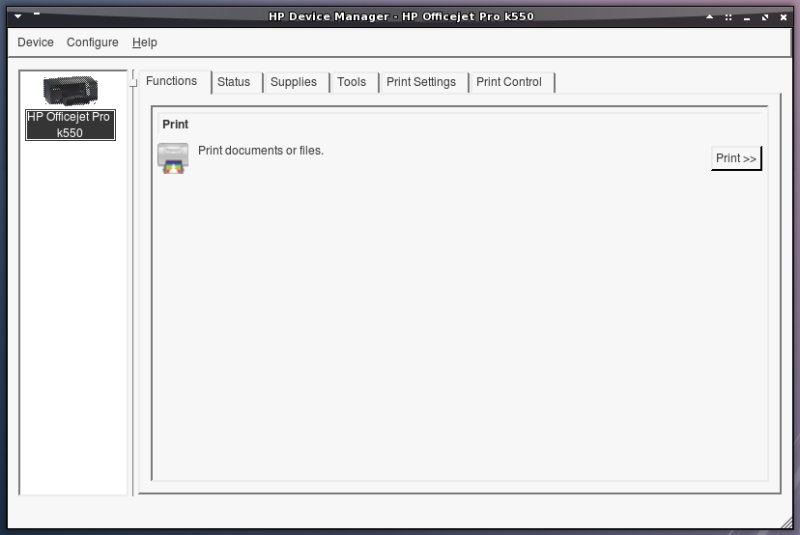This screenshot has width=800, height=535.
Task: Click the resize grip at window corner
Action: point(787,522)
